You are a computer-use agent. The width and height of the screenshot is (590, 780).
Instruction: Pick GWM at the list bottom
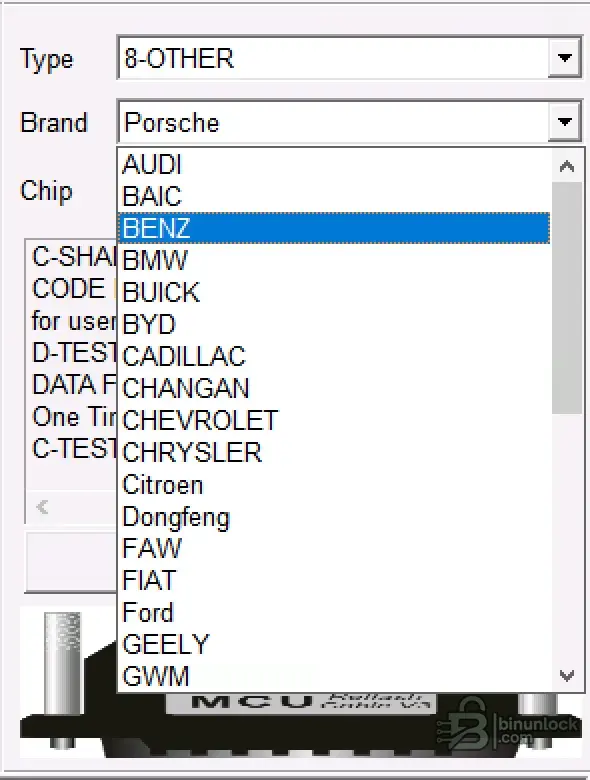334,677
